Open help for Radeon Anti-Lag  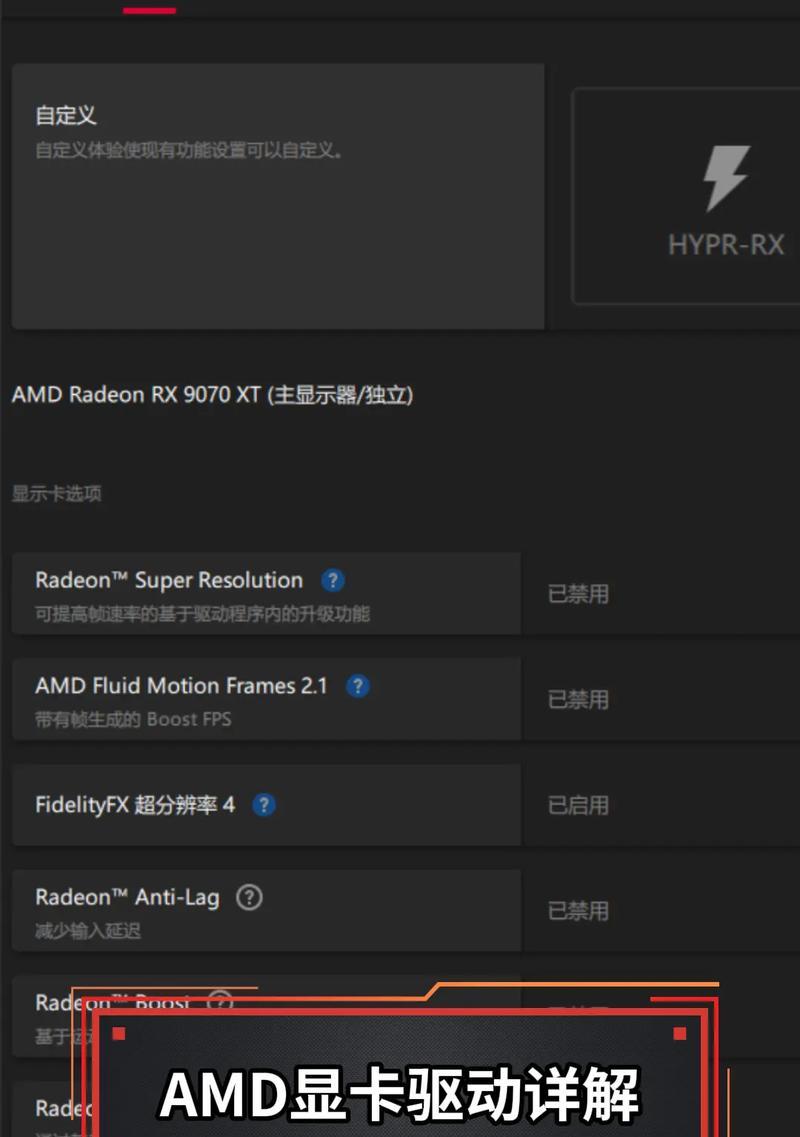pyautogui.click(x=250, y=898)
